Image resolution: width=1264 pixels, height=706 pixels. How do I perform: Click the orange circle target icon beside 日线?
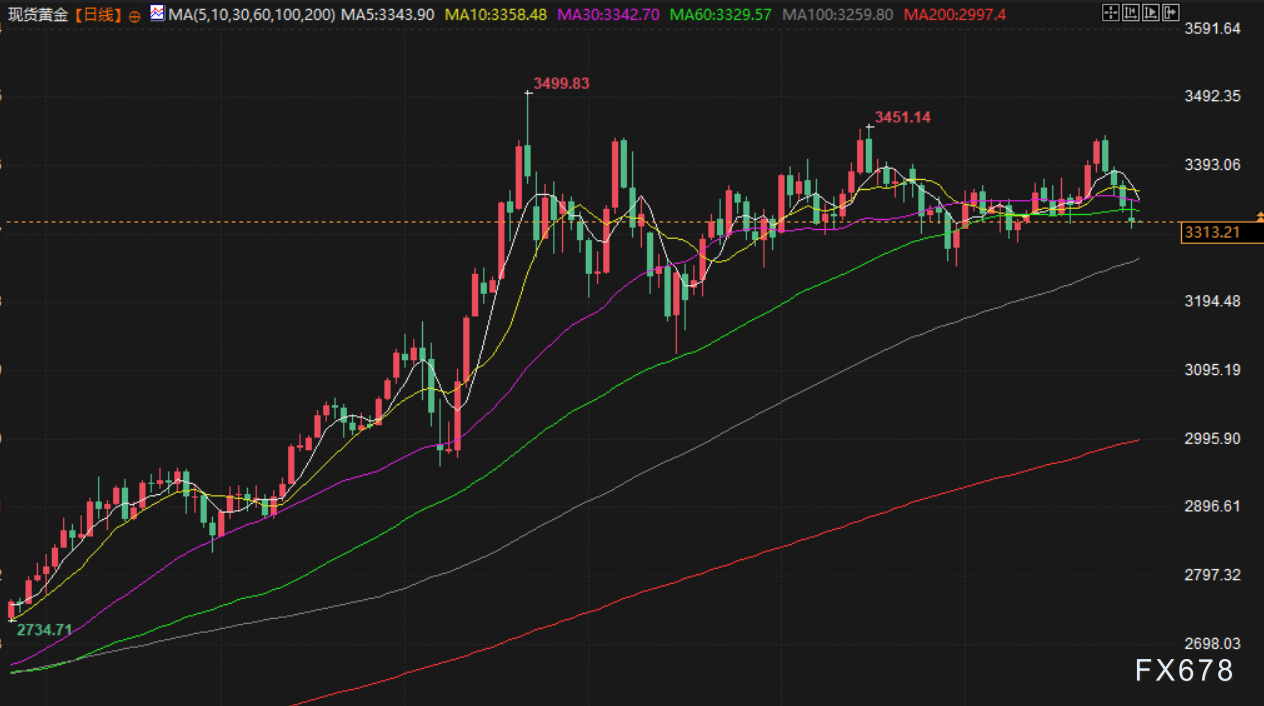pyautogui.click(x=135, y=16)
